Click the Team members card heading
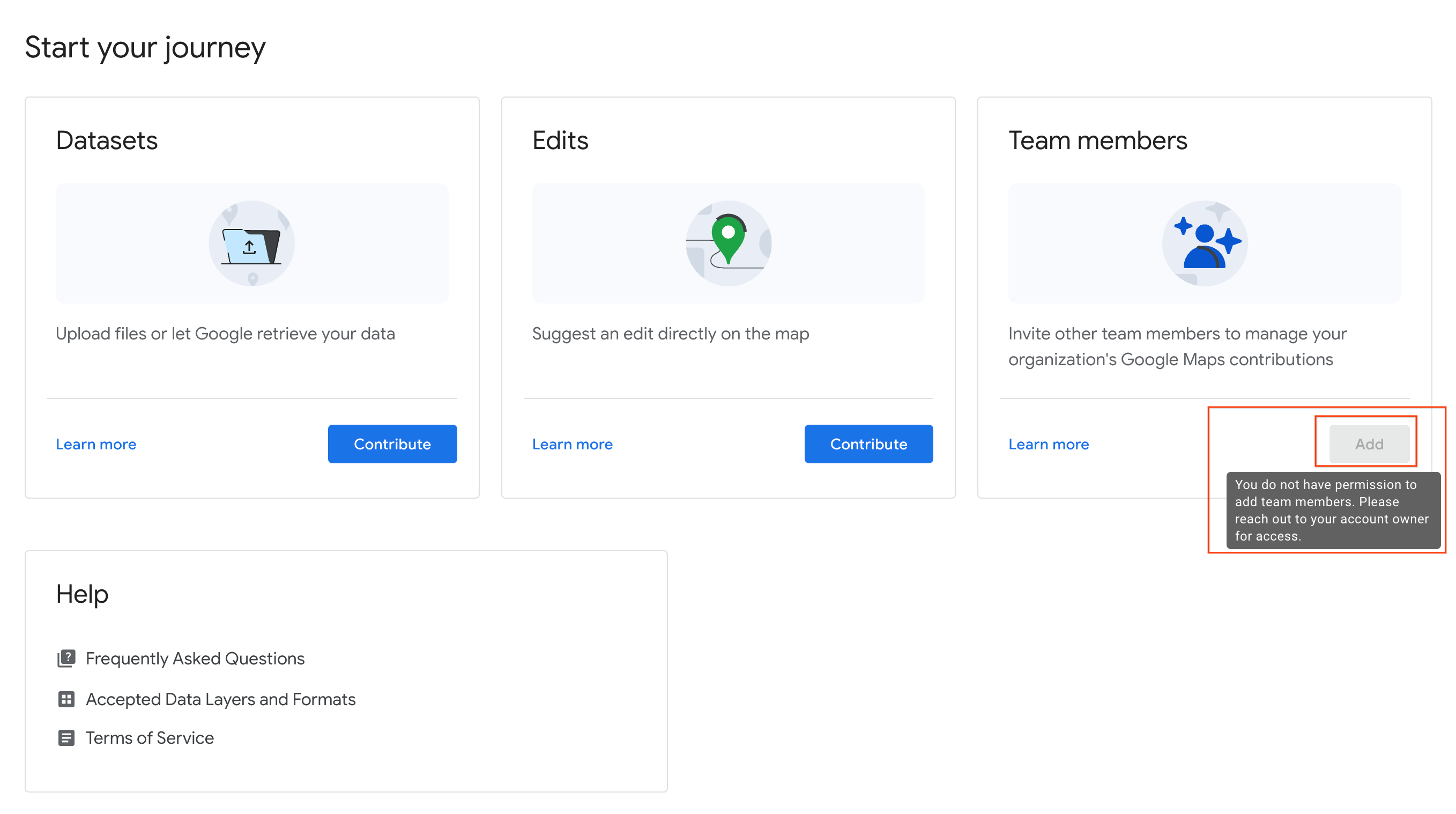 click(x=1098, y=140)
